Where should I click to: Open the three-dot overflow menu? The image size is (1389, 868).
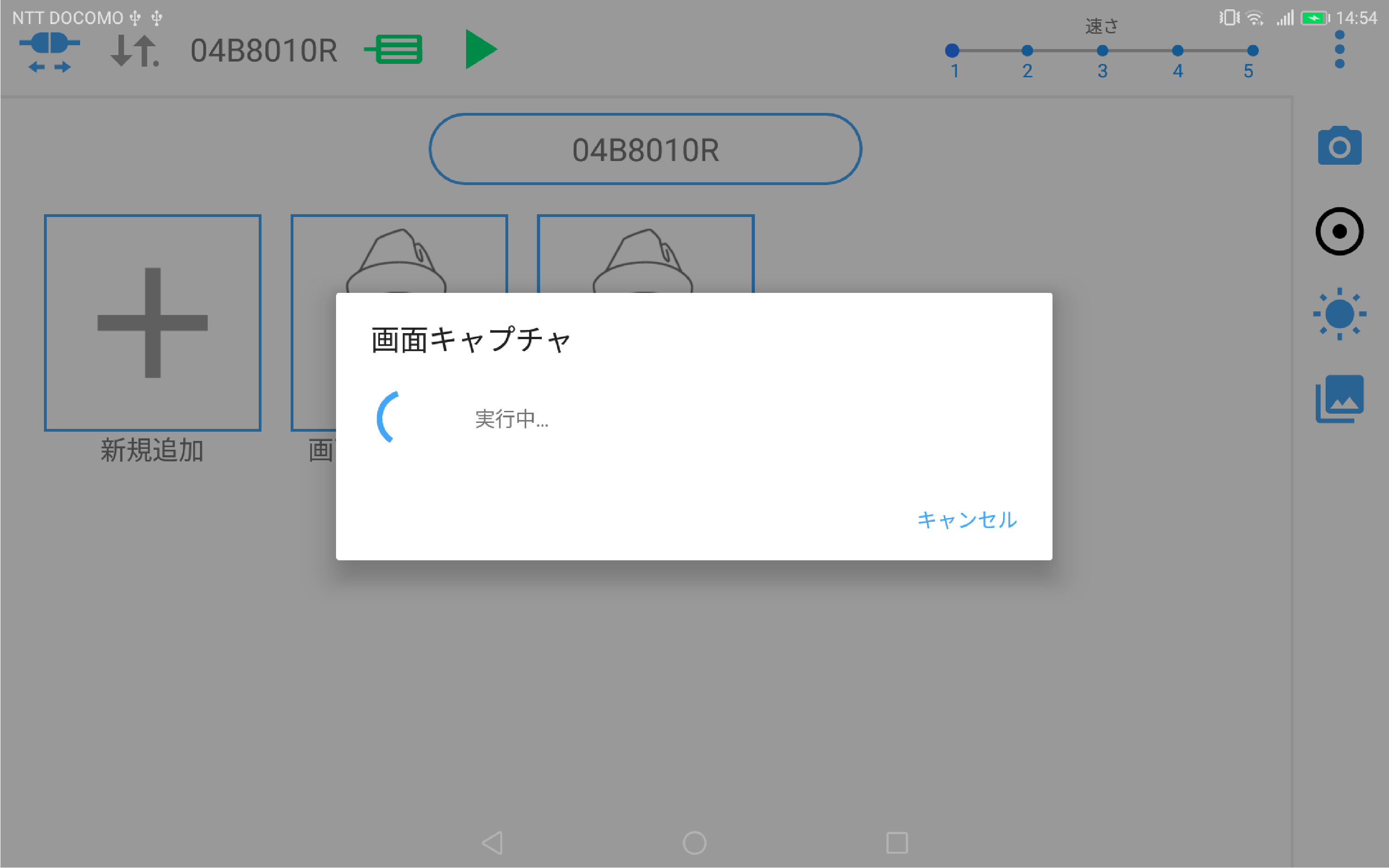click(1339, 50)
